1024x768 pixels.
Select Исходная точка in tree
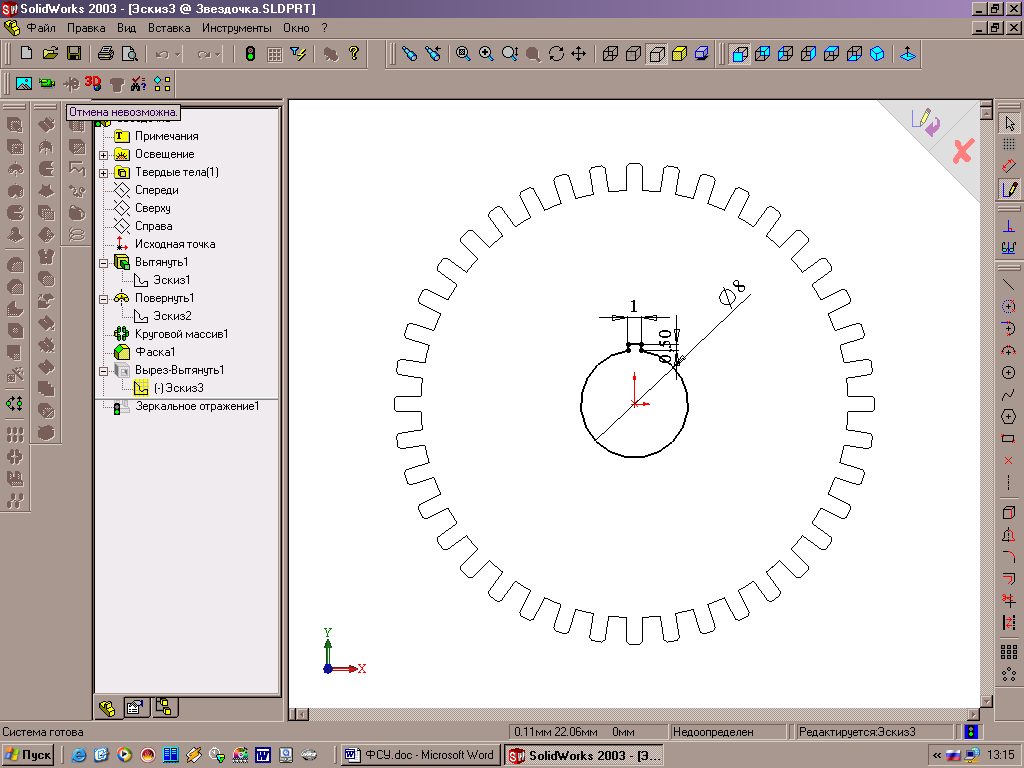(x=174, y=244)
